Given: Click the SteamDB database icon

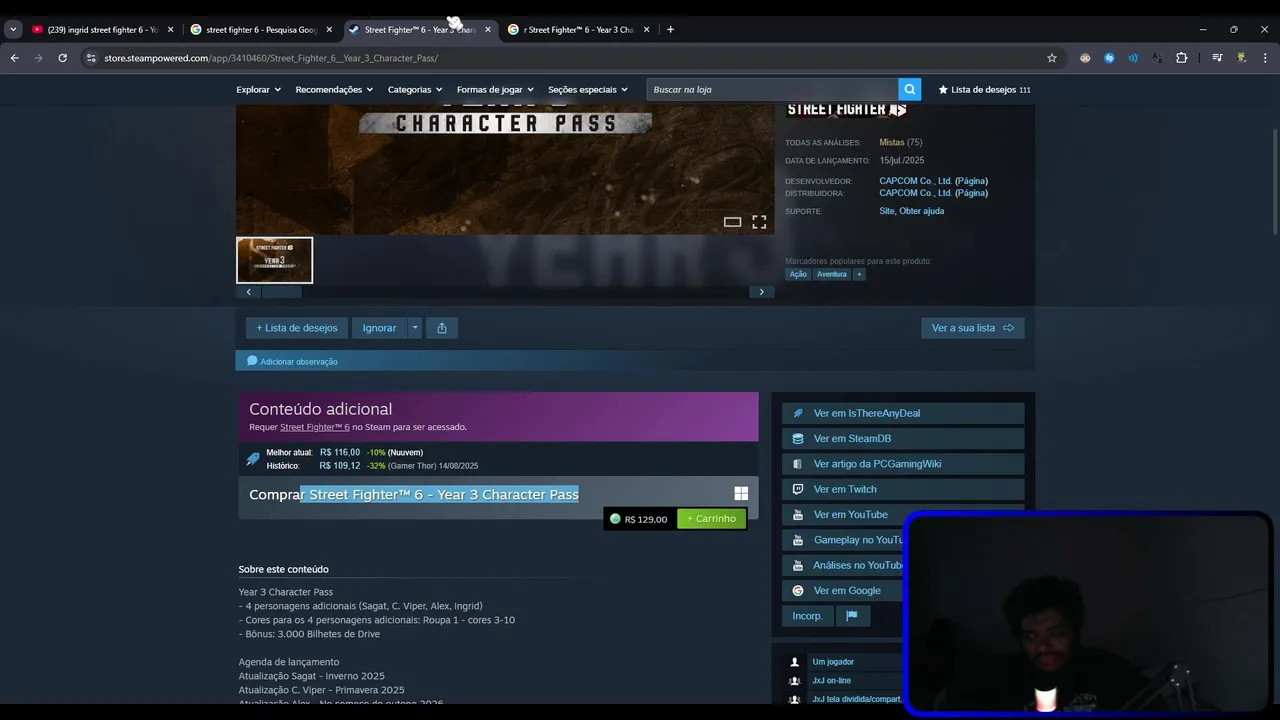Looking at the screenshot, I should [x=797, y=438].
